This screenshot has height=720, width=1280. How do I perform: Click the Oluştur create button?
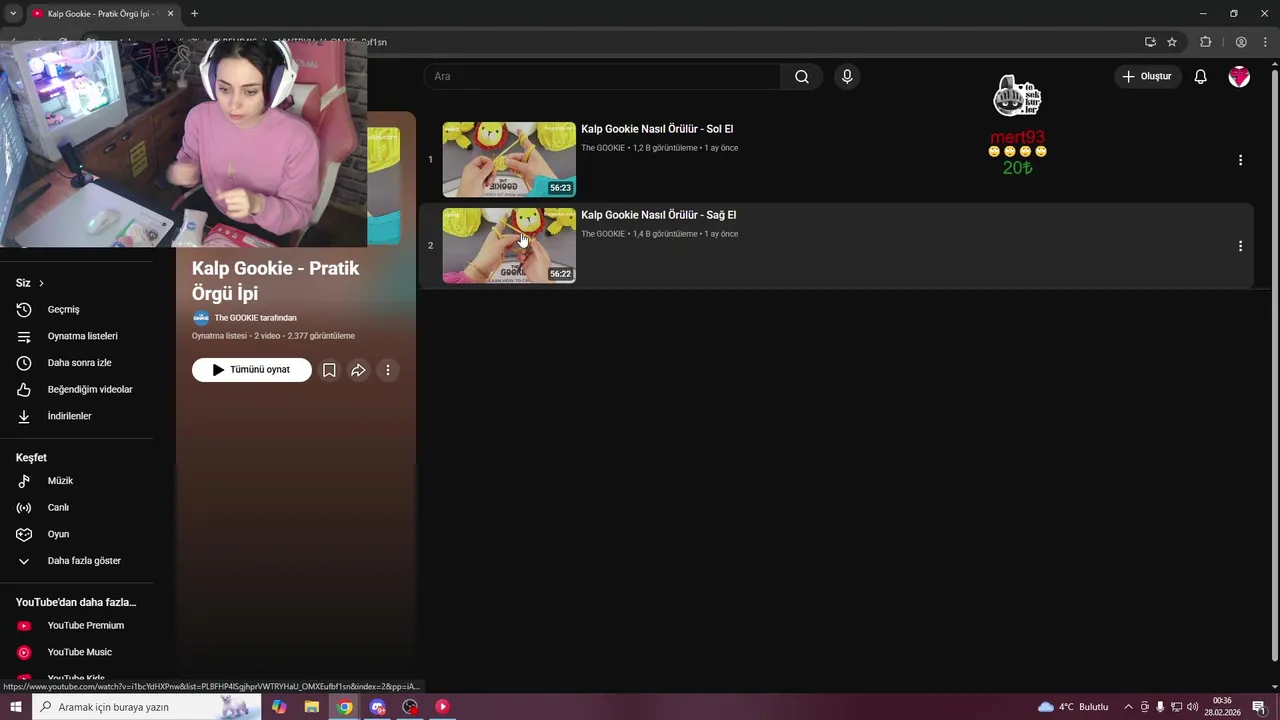(1147, 76)
